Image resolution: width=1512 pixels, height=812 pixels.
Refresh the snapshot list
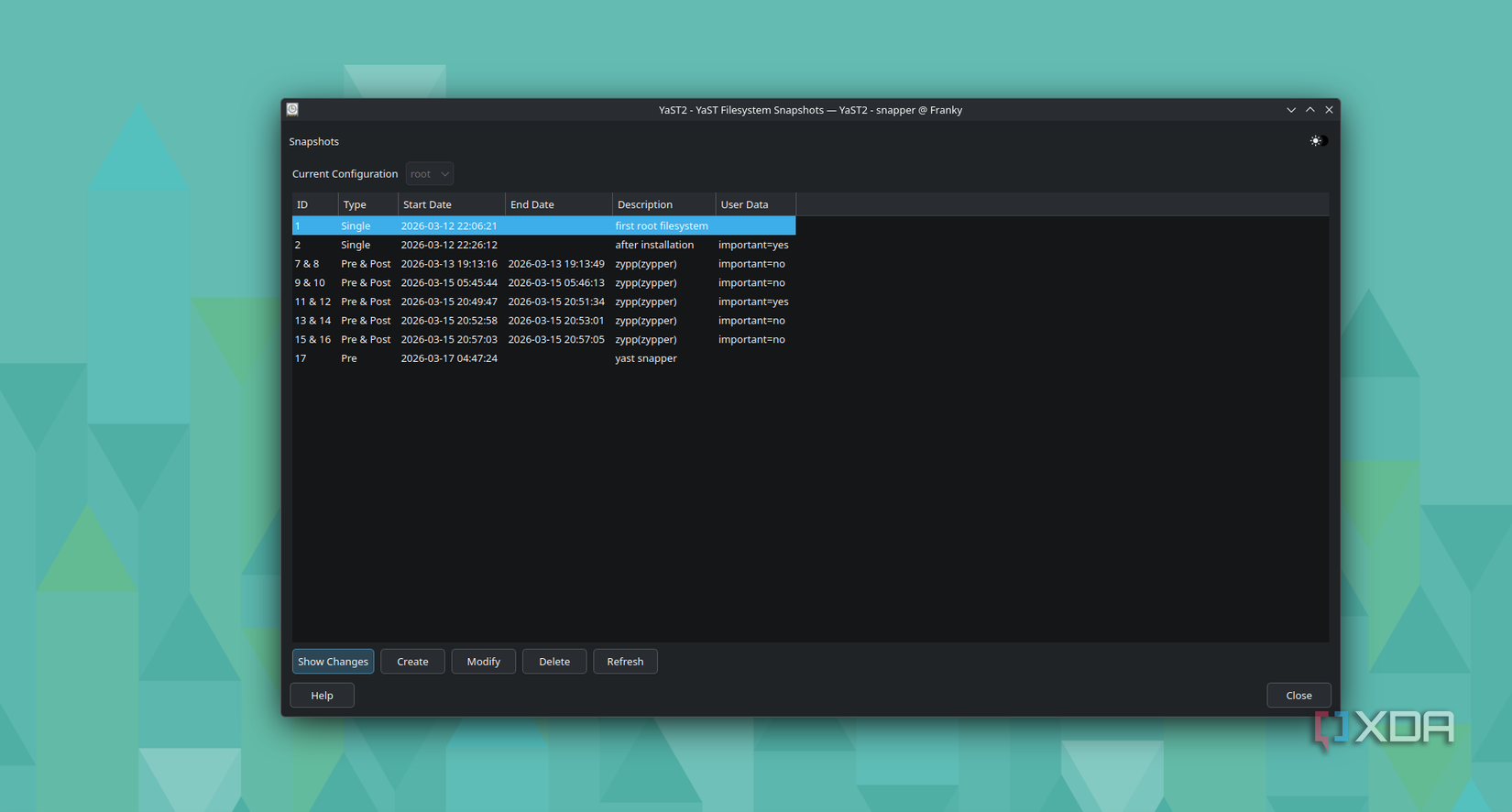tap(625, 661)
